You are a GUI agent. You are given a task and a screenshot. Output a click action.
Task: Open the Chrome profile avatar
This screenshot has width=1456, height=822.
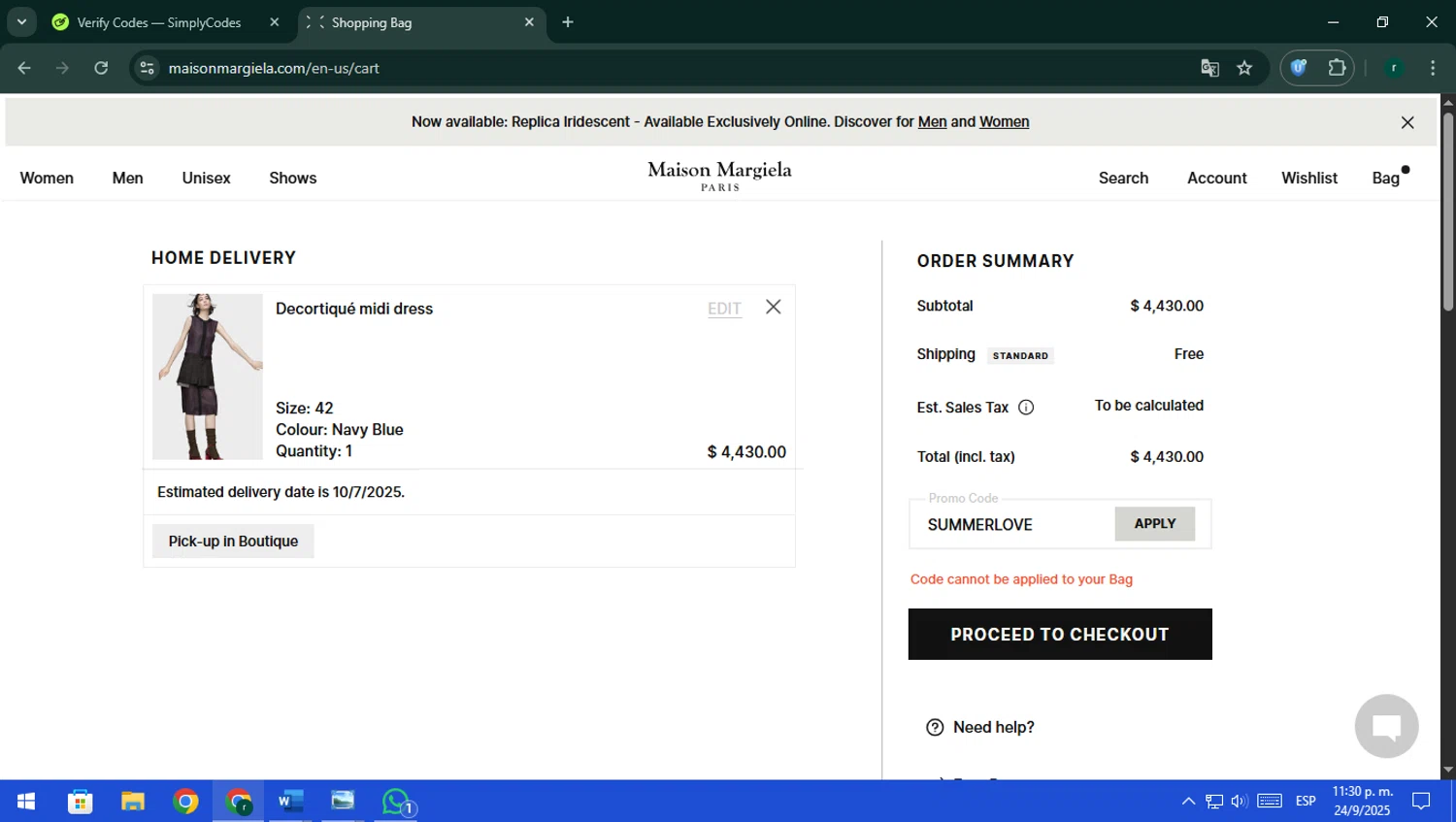(1394, 68)
